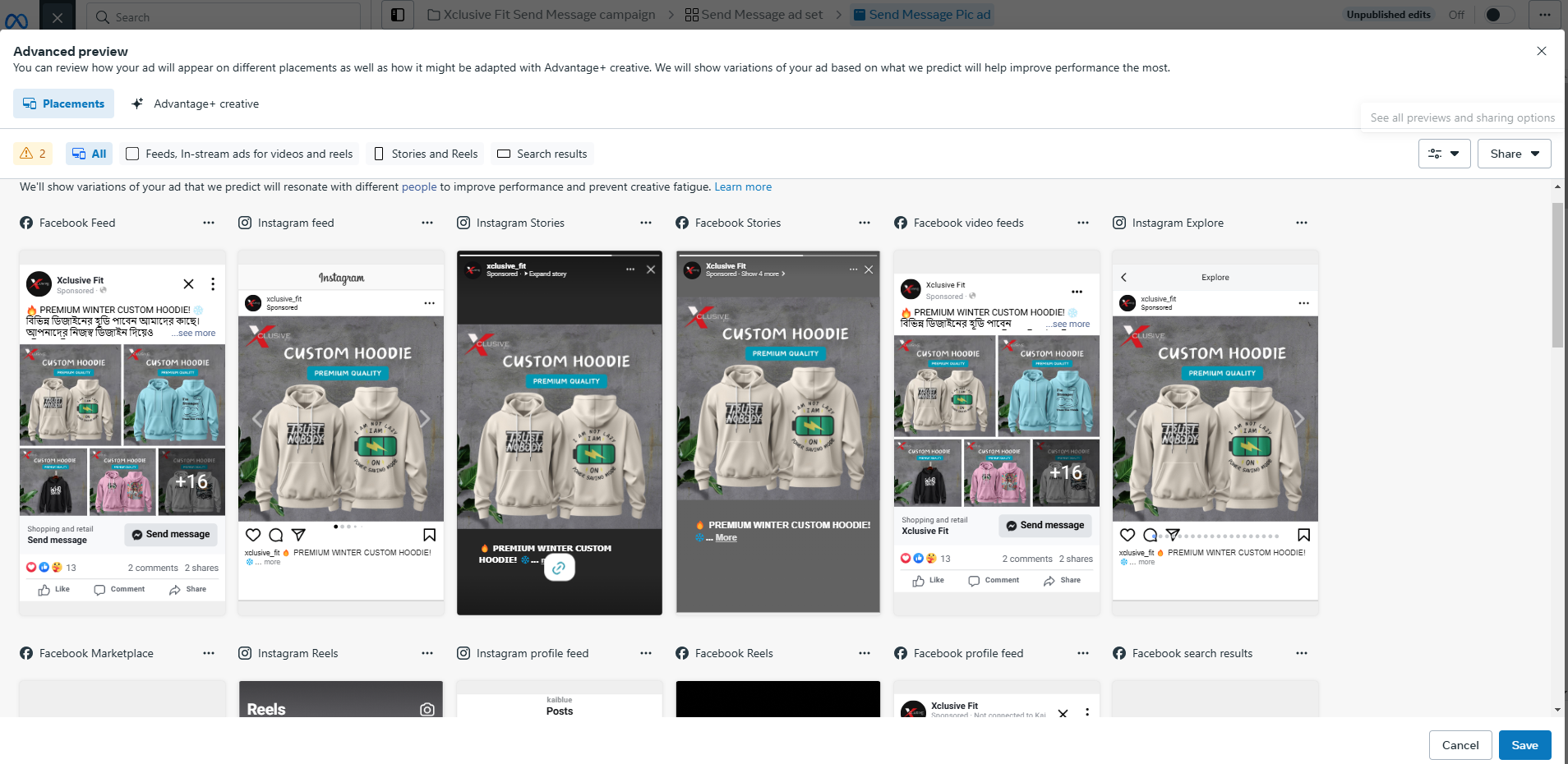Click 'See all previews and sharing options' text
1568x764 pixels.
click(x=1463, y=118)
